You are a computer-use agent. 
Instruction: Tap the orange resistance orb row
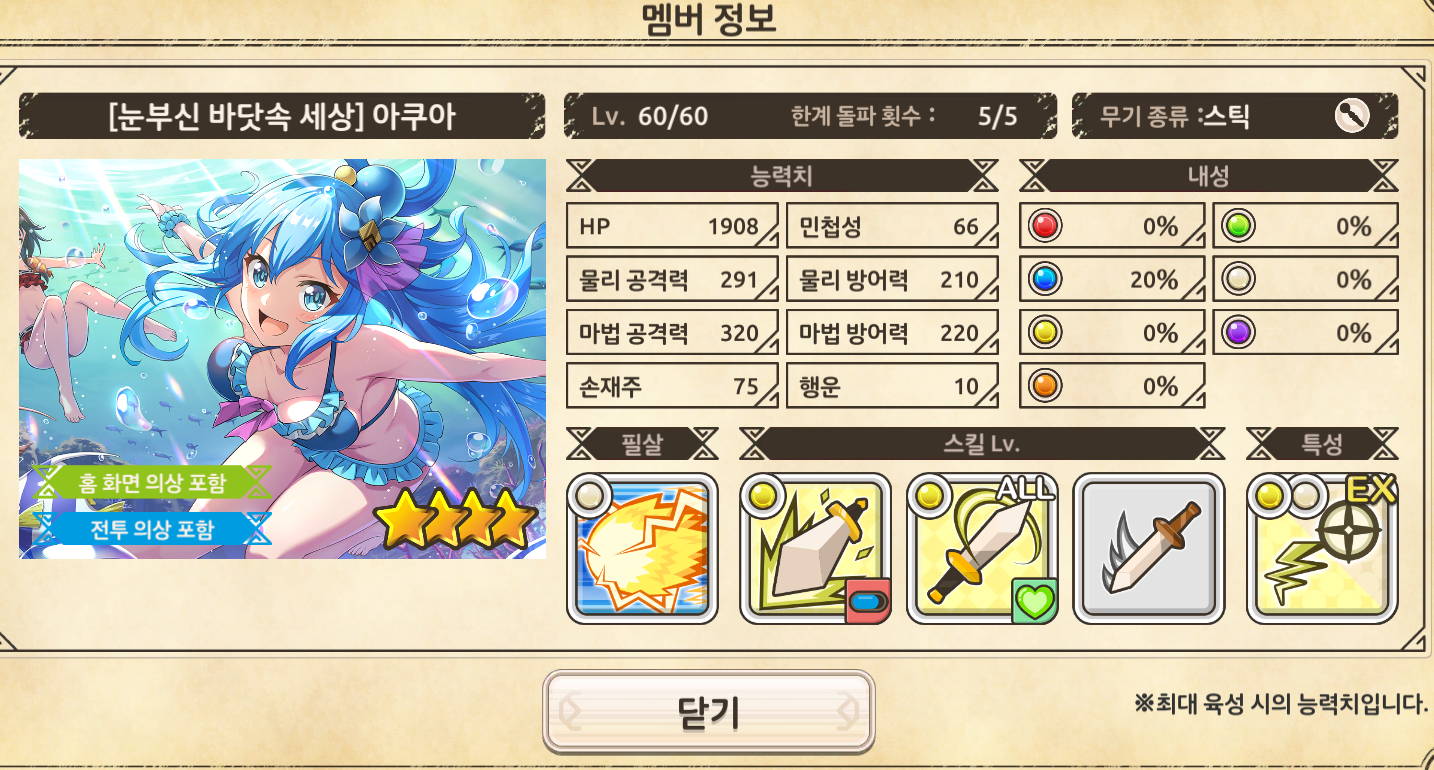tap(1112, 386)
